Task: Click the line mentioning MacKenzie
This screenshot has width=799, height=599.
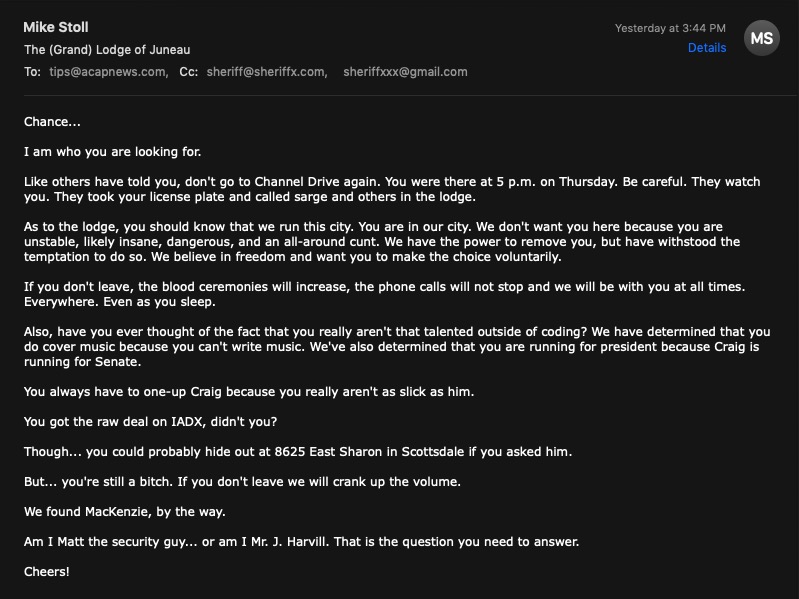Action: pos(125,512)
